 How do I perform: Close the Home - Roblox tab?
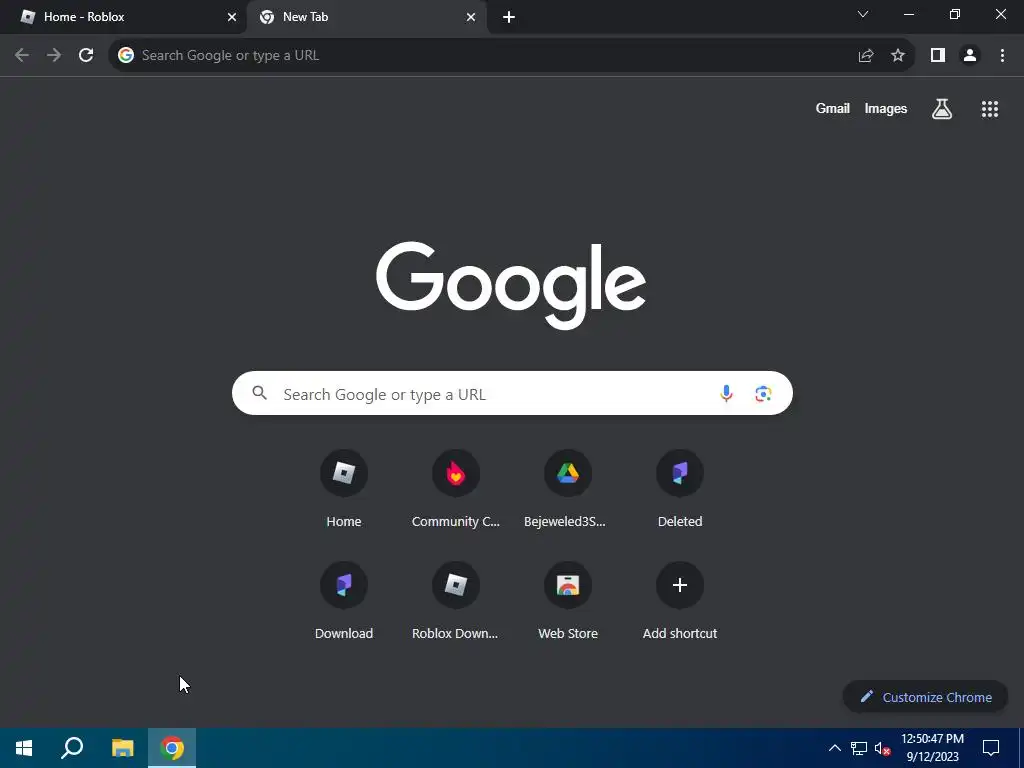pyautogui.click(x=232, y=17)
